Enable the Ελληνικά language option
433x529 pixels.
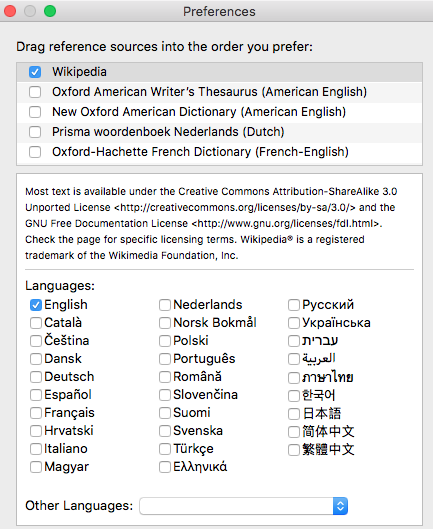(165, 467)
